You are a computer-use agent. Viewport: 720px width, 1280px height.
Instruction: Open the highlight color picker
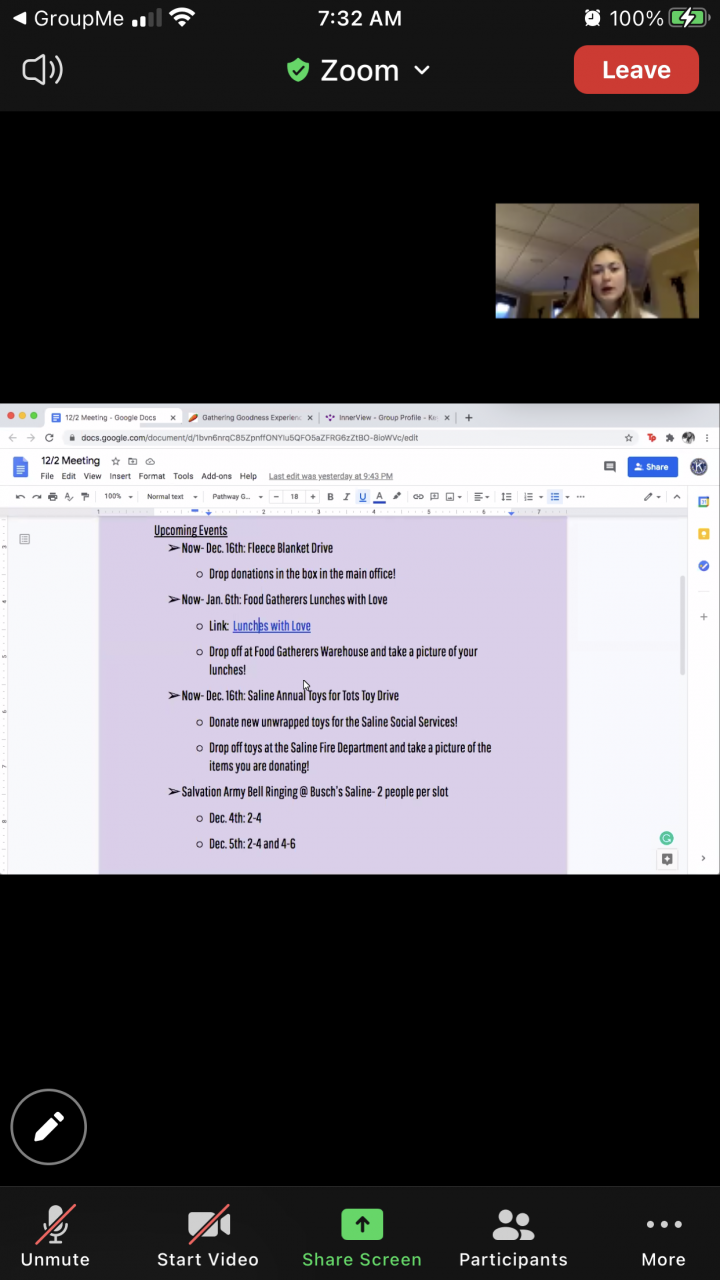pyautogui.click(x=396, y=497)
